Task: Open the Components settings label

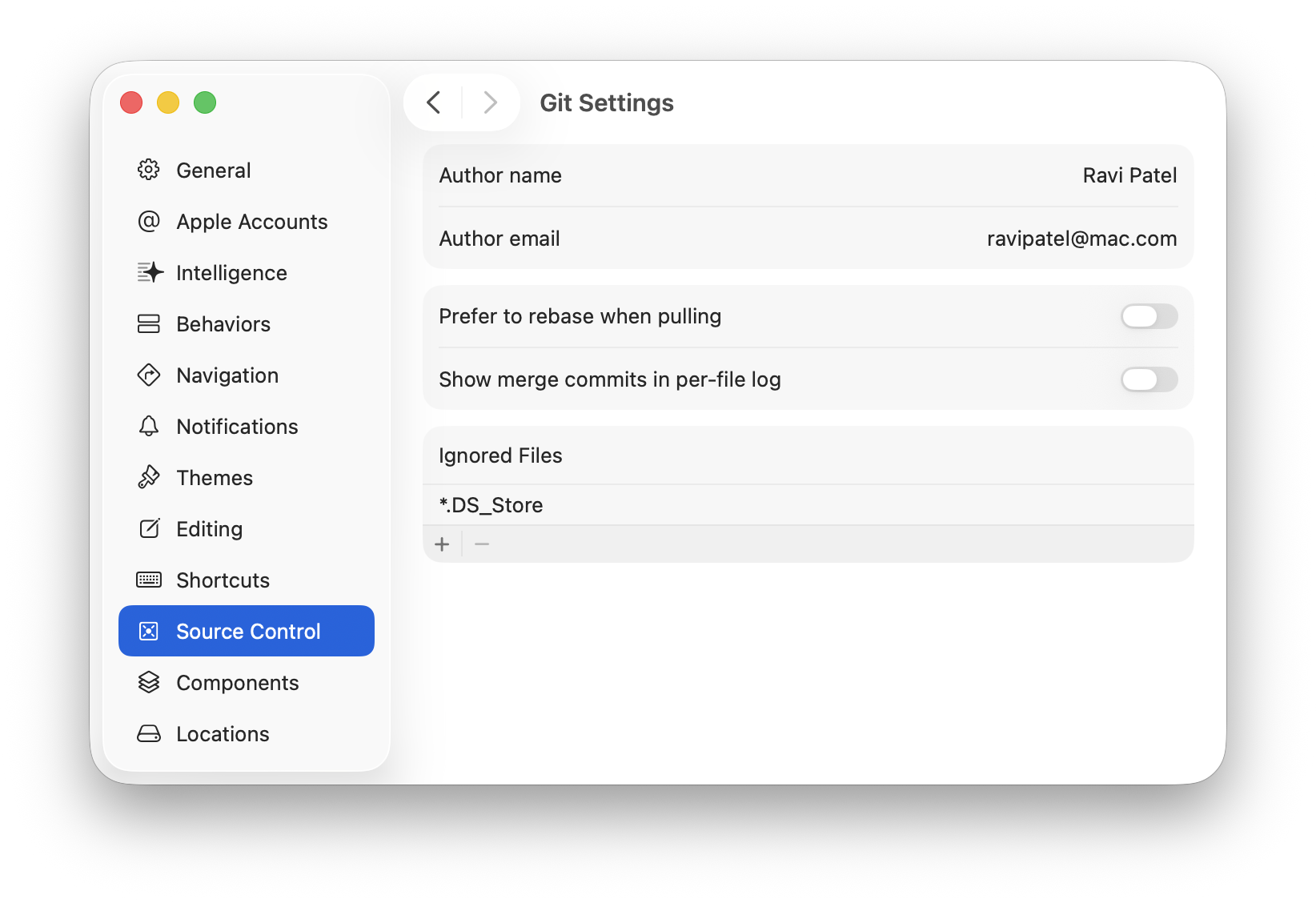Action: pyautogui.click(x=238, y=683)
